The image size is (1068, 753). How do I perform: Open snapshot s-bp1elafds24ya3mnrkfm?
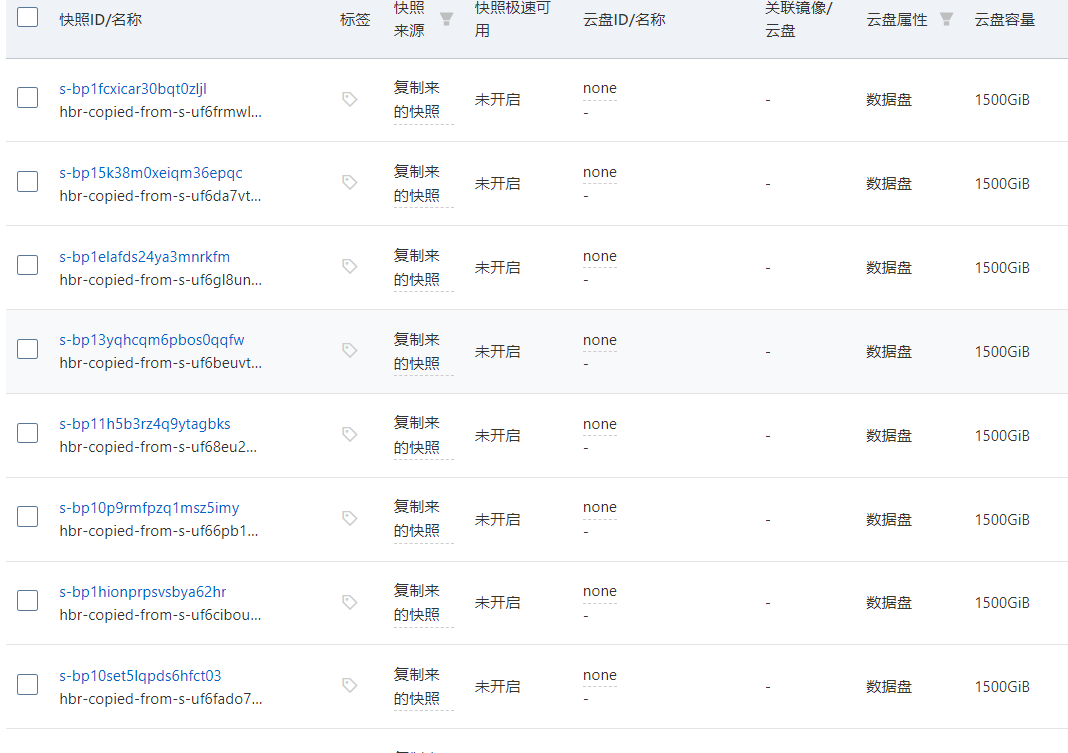144,257
